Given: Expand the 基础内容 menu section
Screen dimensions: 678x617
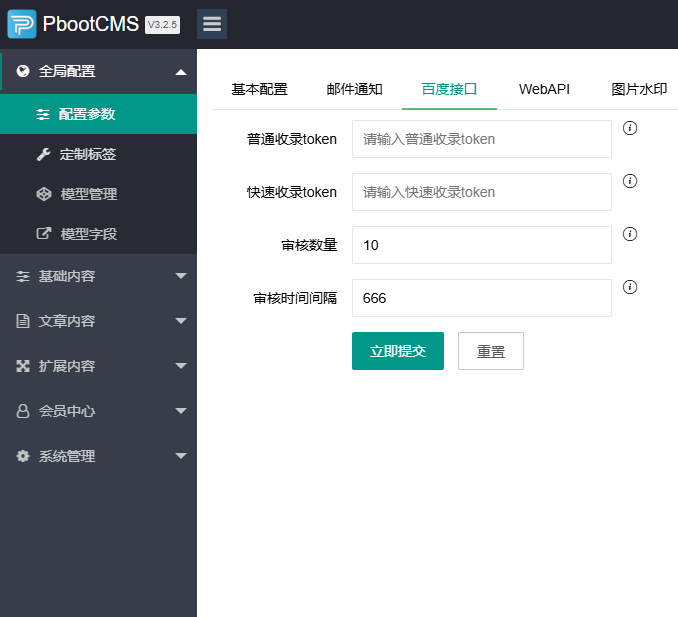Looking at the screenshot, I should [98, 276].
